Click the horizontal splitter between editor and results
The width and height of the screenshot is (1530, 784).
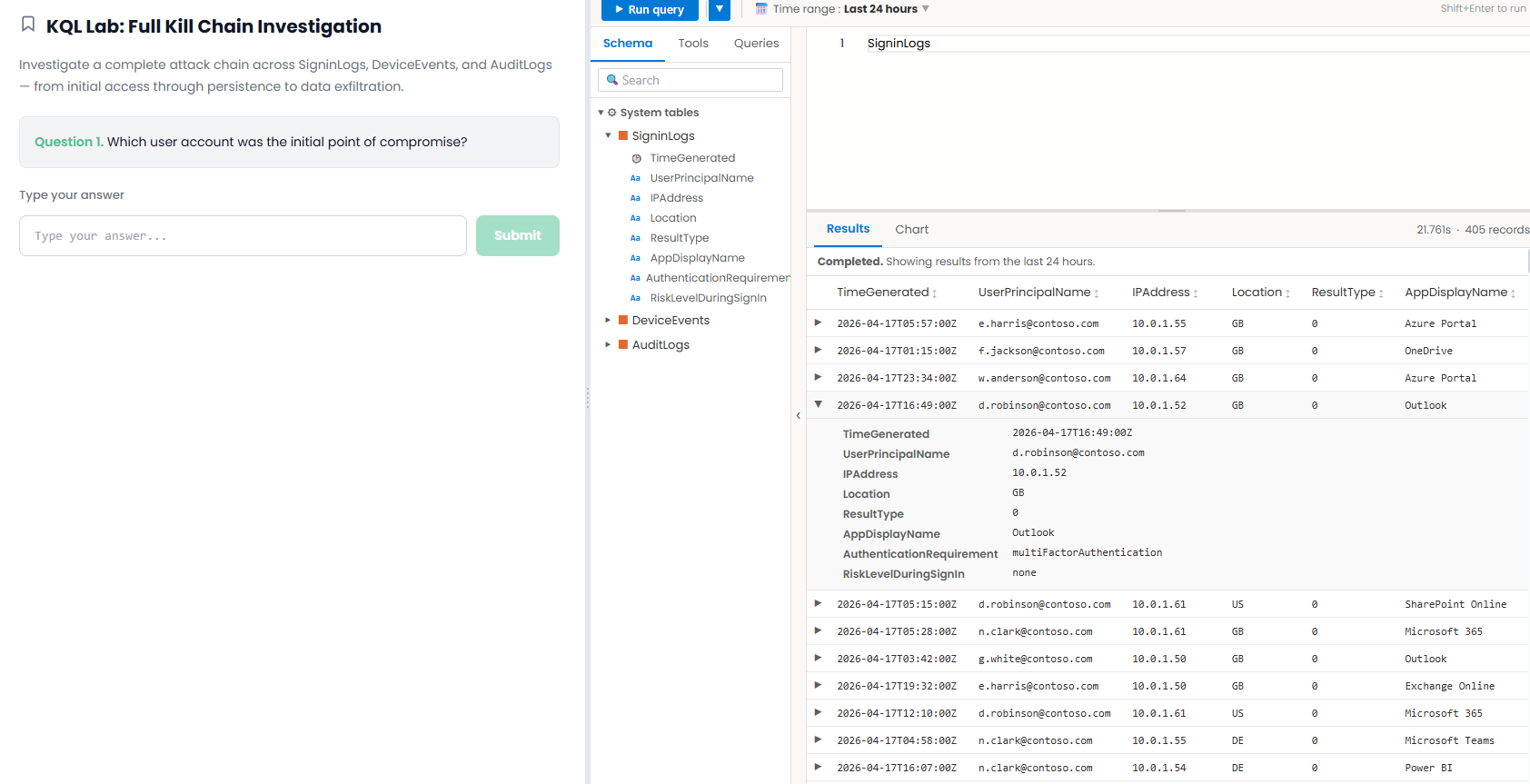tap(1171, 211)
